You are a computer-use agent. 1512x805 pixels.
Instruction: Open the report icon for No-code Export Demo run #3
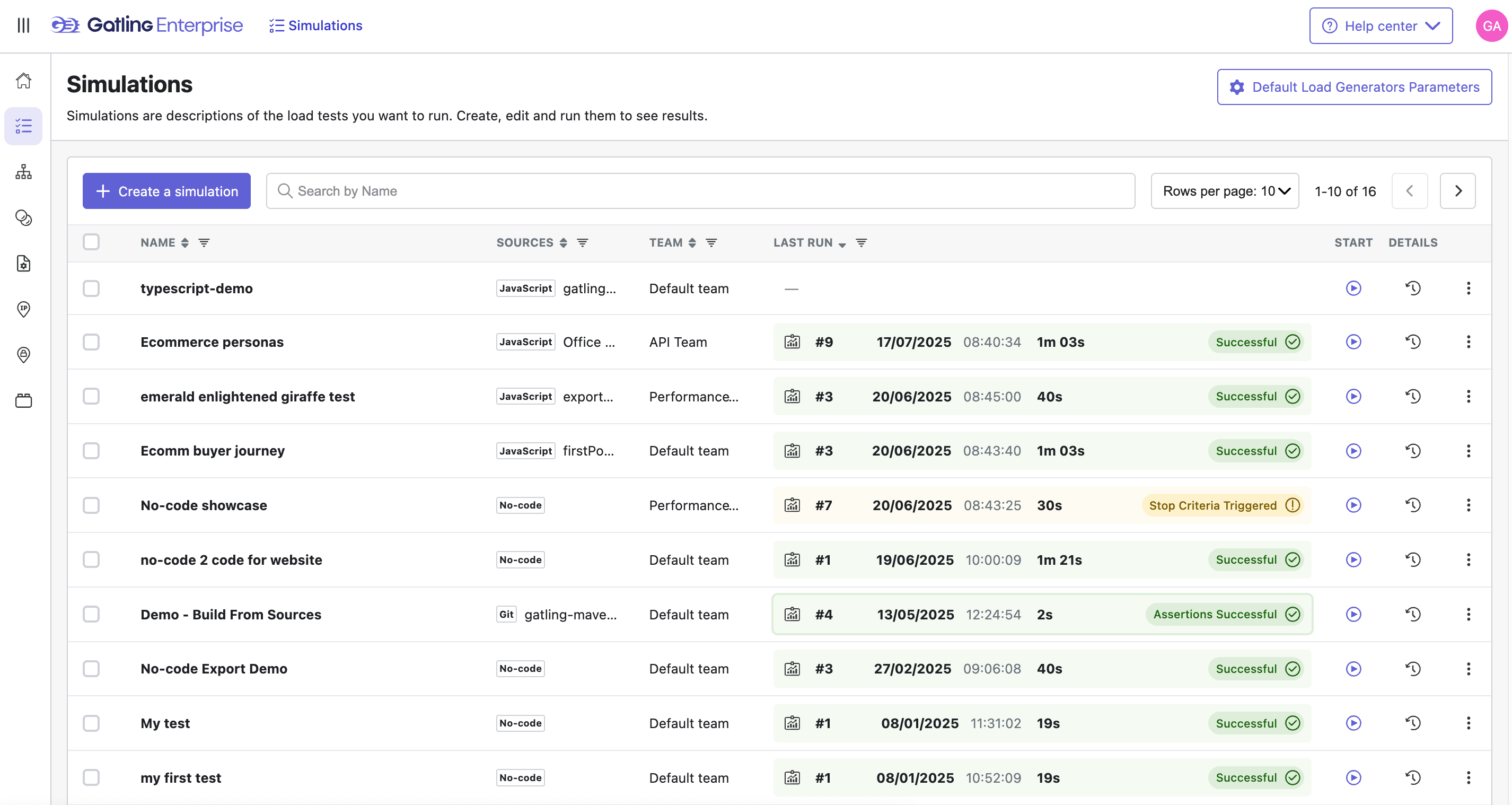click(x=792, y=668)
